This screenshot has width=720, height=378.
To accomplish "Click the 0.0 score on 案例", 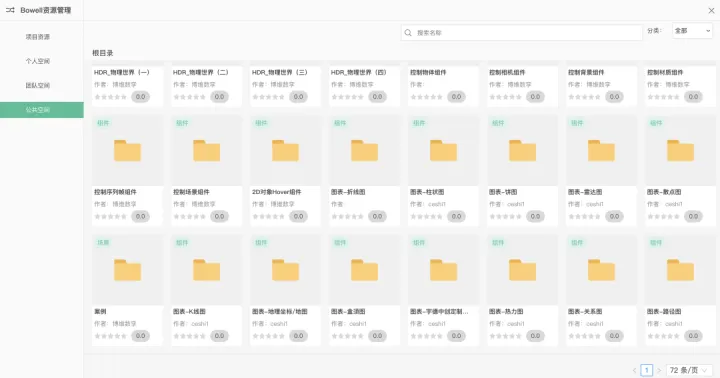I will 141,336.
